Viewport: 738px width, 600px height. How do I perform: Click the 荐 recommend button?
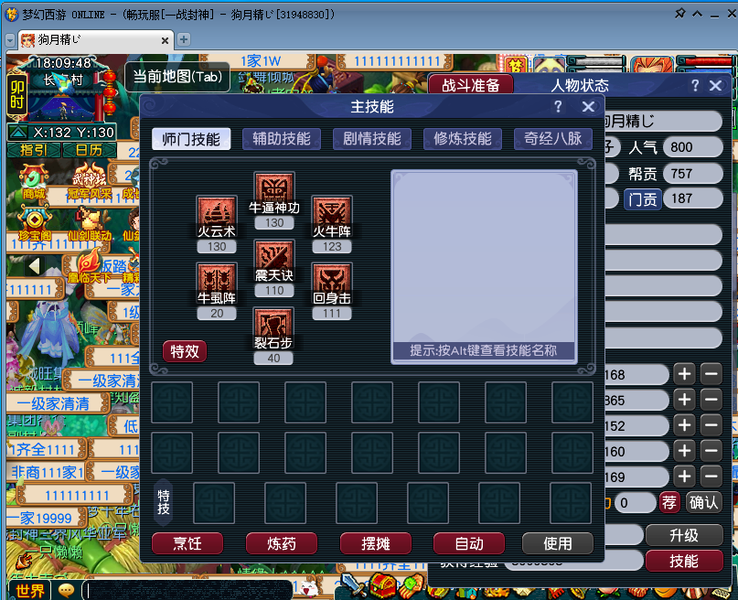[669, 503]
